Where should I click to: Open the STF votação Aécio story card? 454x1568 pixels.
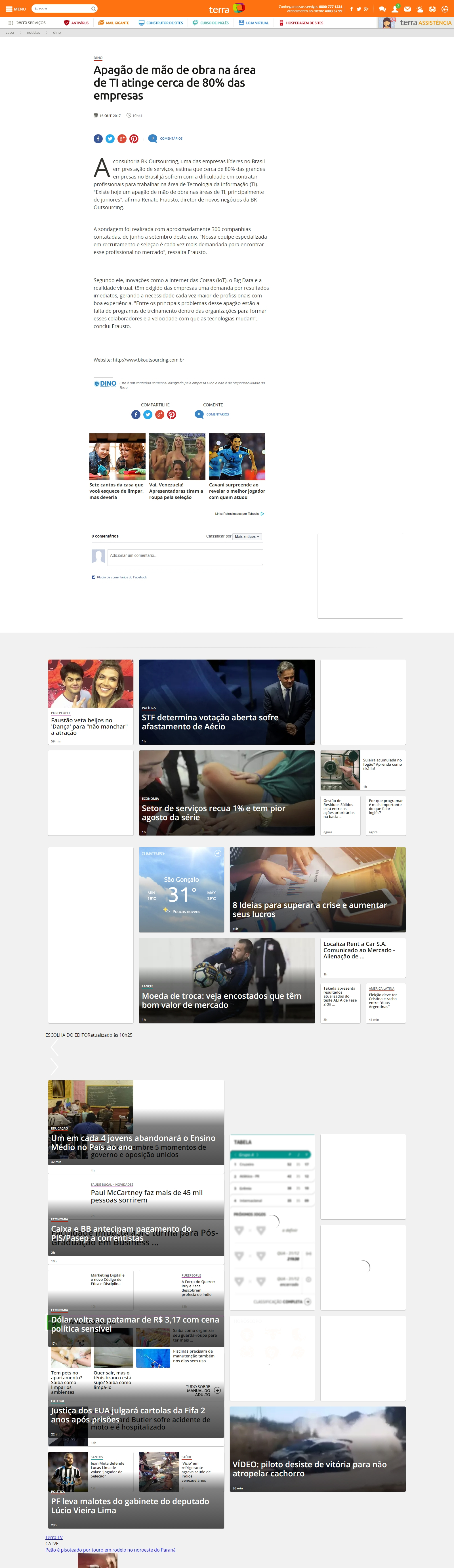tap(227, 702)
